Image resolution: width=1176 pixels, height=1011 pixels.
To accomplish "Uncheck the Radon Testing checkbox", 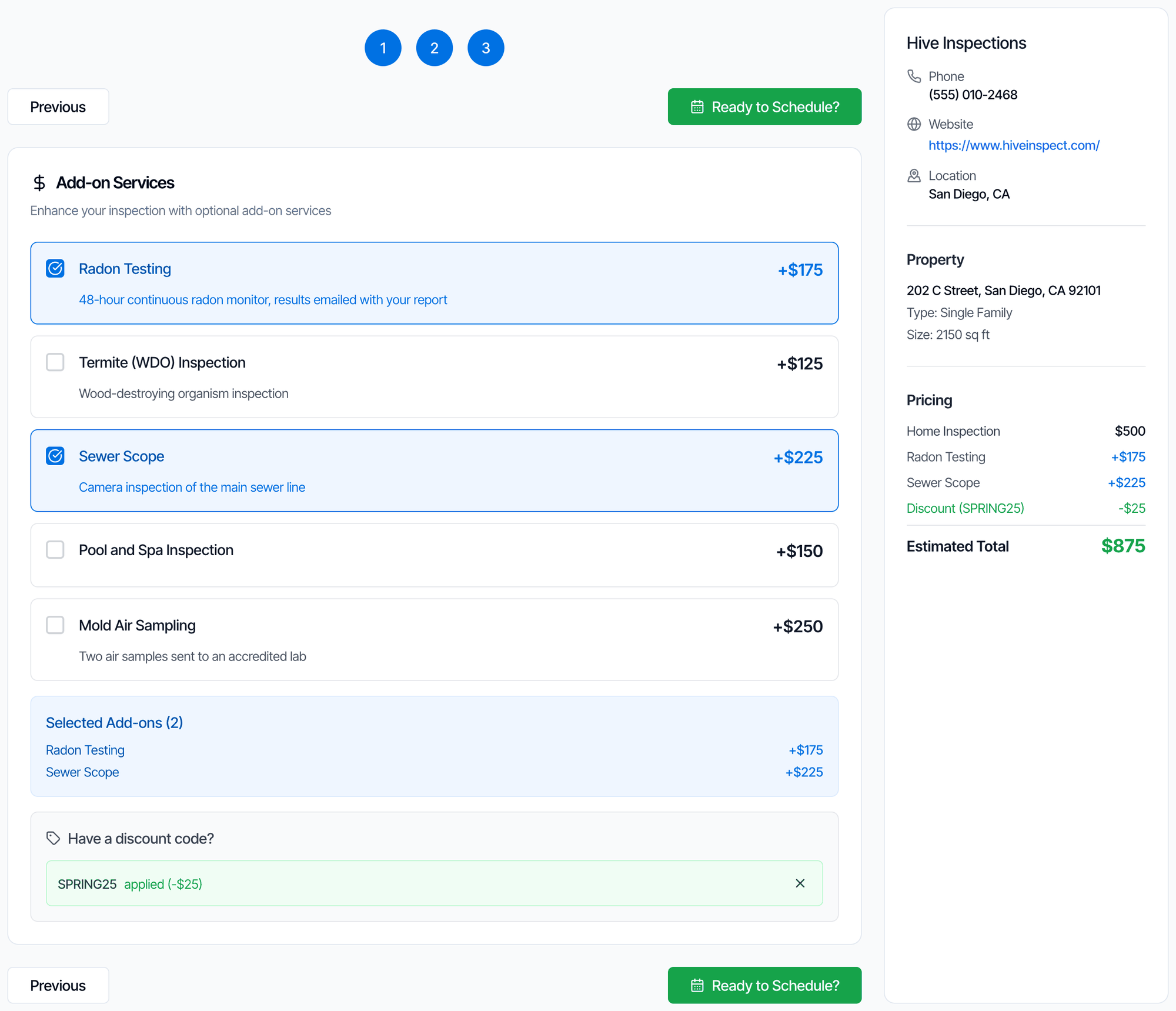I will click(55, 268).
